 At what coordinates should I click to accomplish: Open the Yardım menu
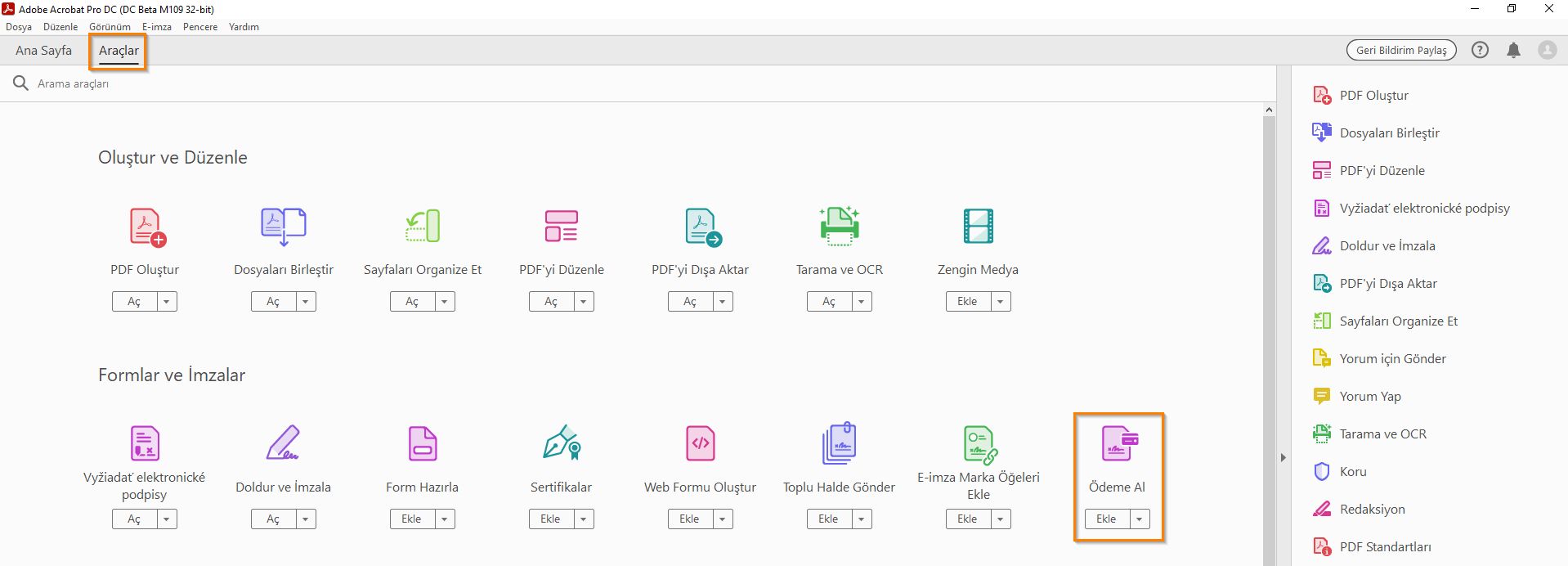pos(244,27)
